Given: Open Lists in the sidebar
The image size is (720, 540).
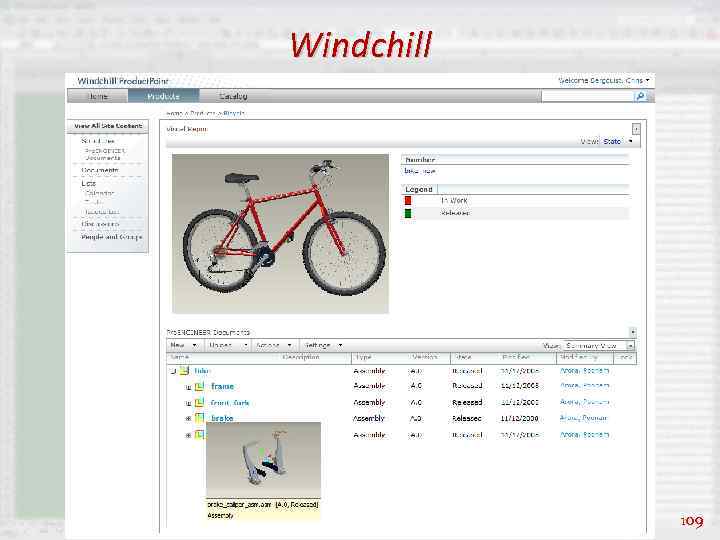Looking at the screenshot, I should pos(88,183).
